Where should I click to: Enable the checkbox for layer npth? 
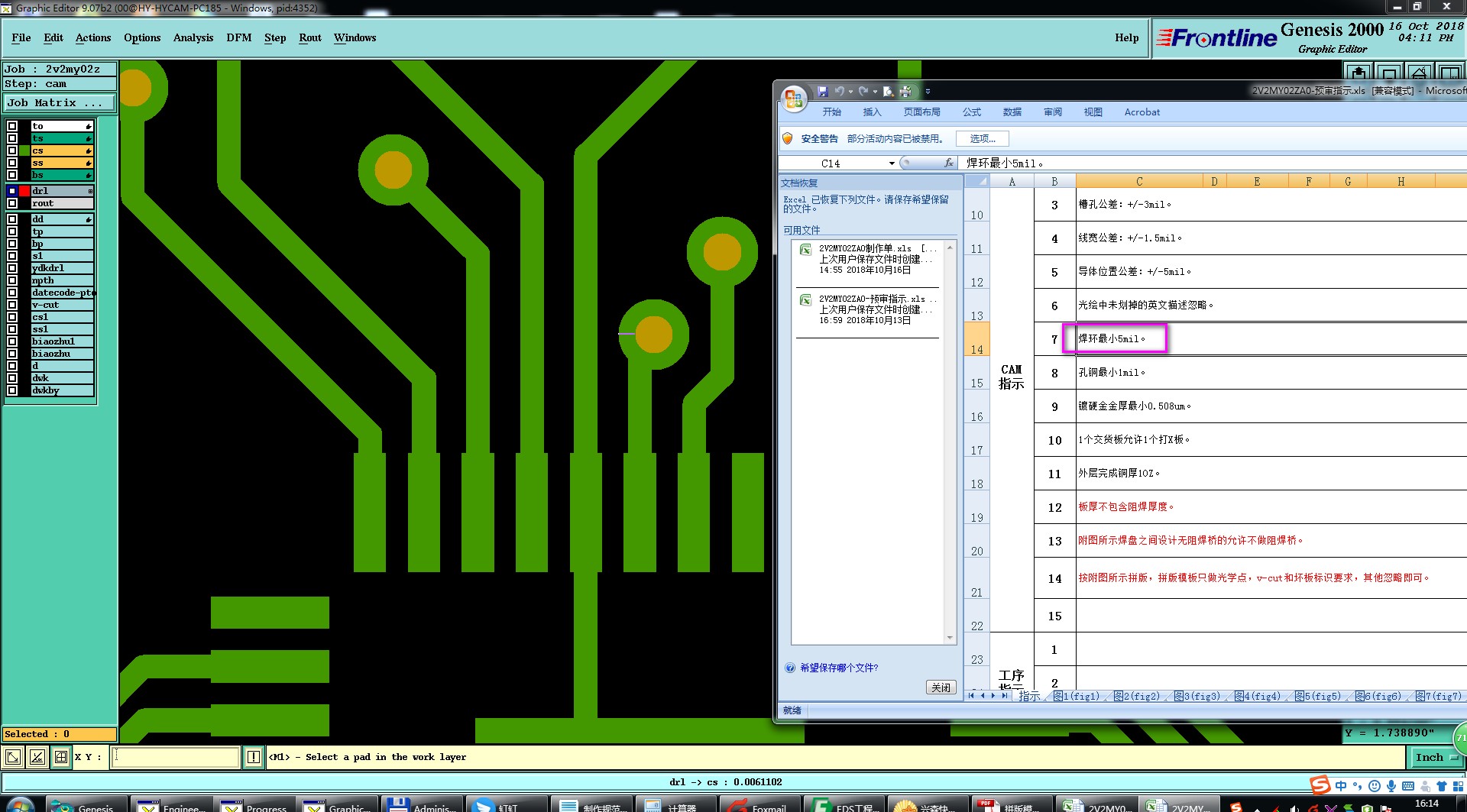click(x=12, y=280)
